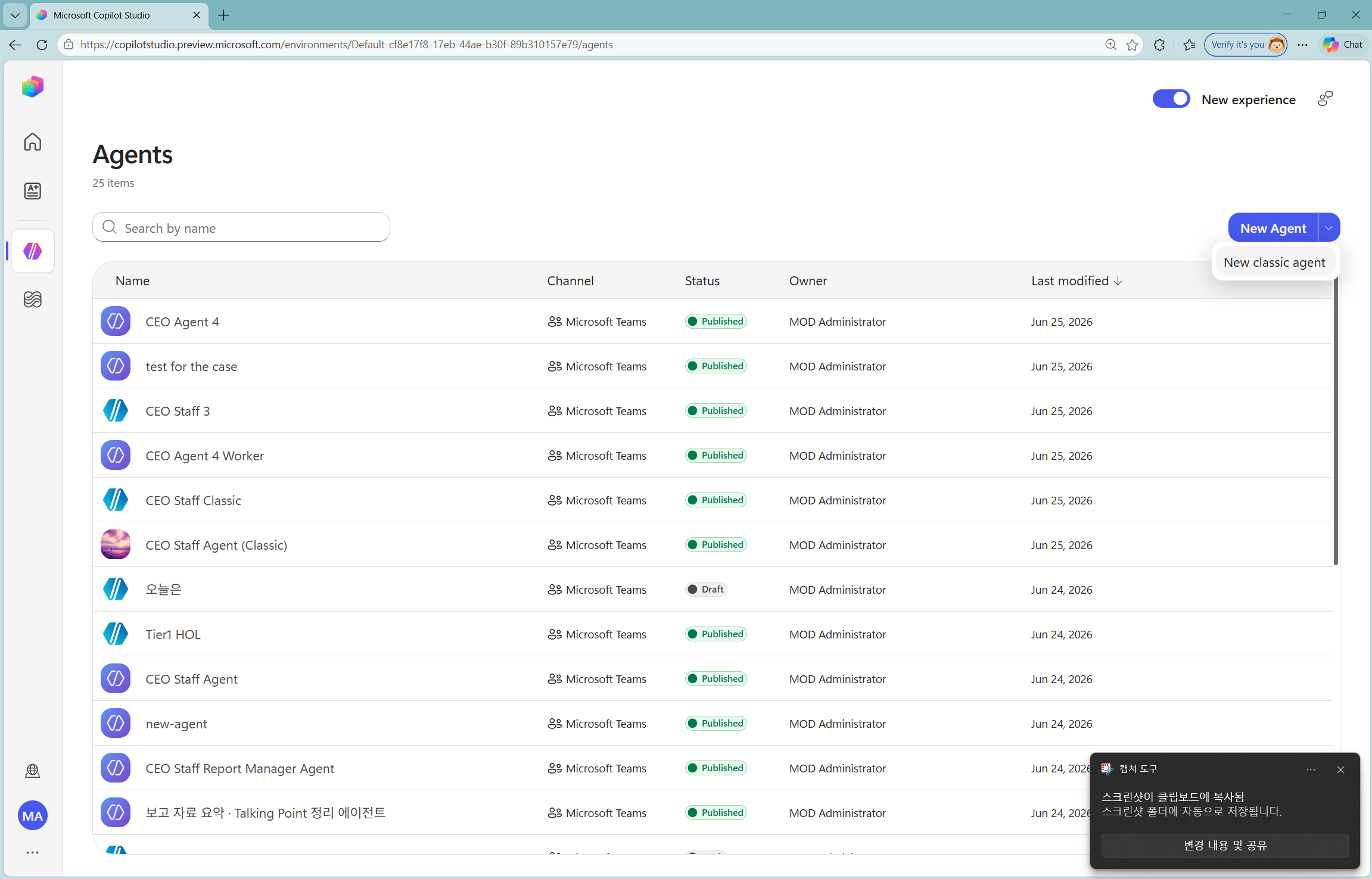Click CEO Staff Classic agent icon
This screenshot has height=879, width=1372.
(116, 500)
